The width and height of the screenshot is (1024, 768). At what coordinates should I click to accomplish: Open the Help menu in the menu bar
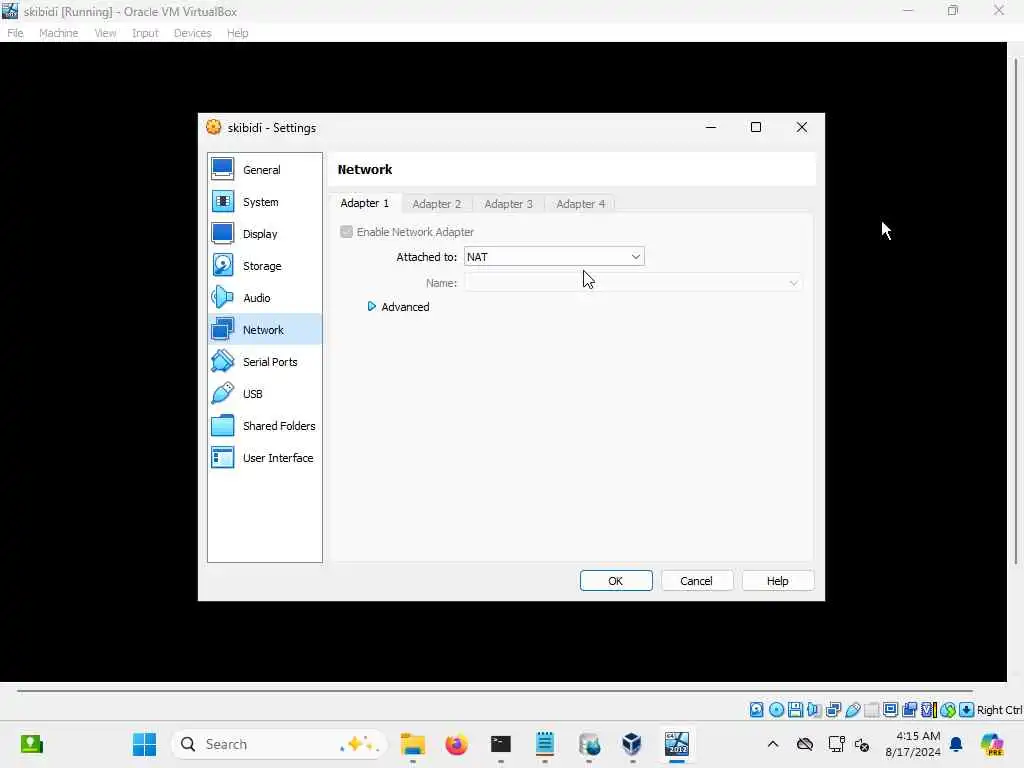click(x=237, y=33)
